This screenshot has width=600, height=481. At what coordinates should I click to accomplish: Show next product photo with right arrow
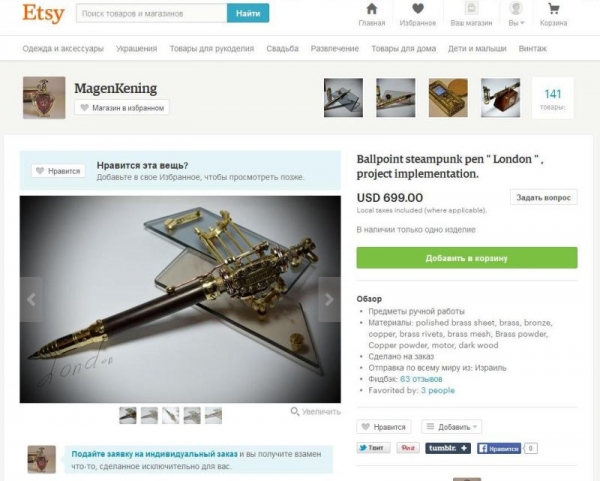point(329,300)
